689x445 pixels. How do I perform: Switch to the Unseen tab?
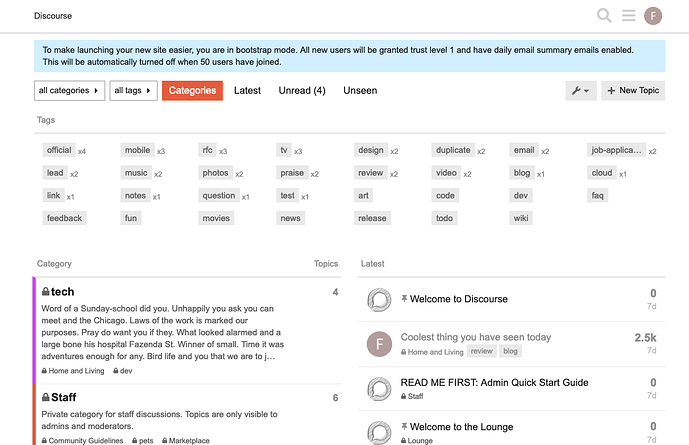tap(360, 90)
